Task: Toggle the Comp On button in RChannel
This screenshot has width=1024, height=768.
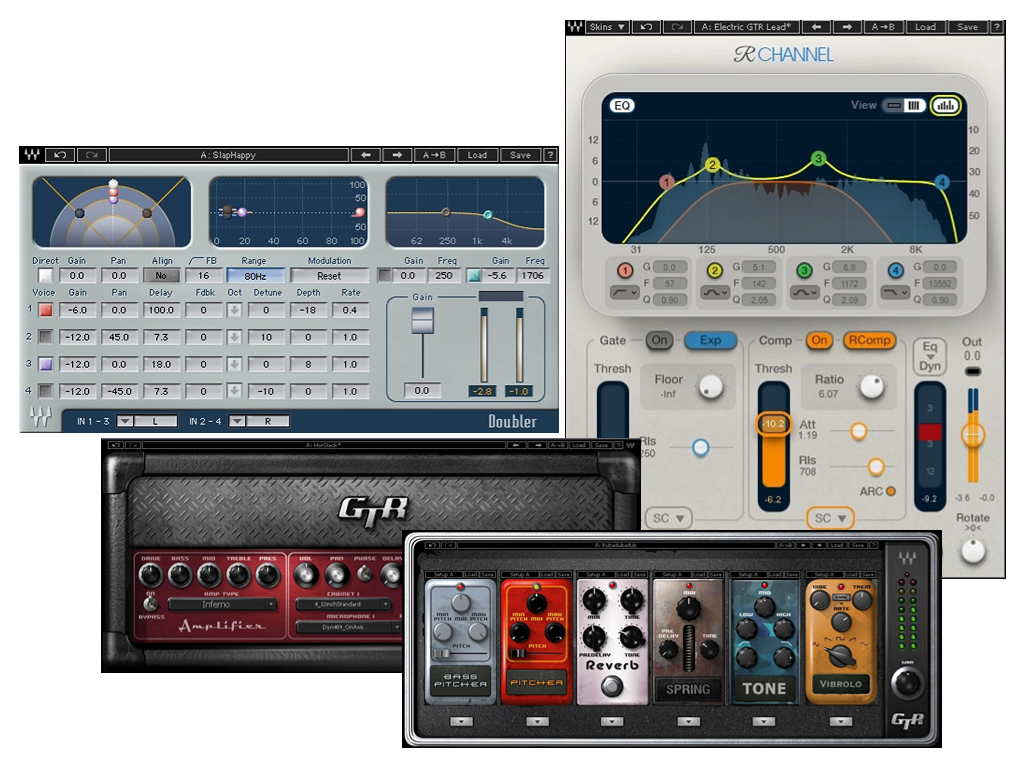Action: point(820,340)
